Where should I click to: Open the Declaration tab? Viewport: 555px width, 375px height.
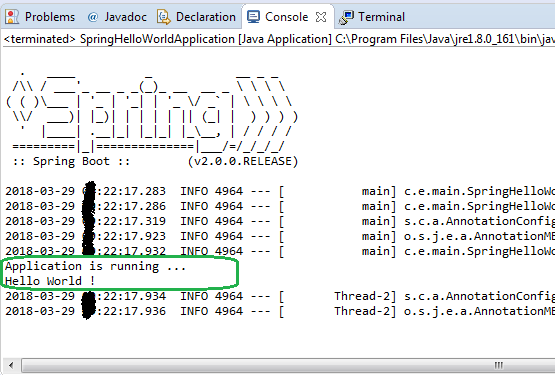(196, 17)
